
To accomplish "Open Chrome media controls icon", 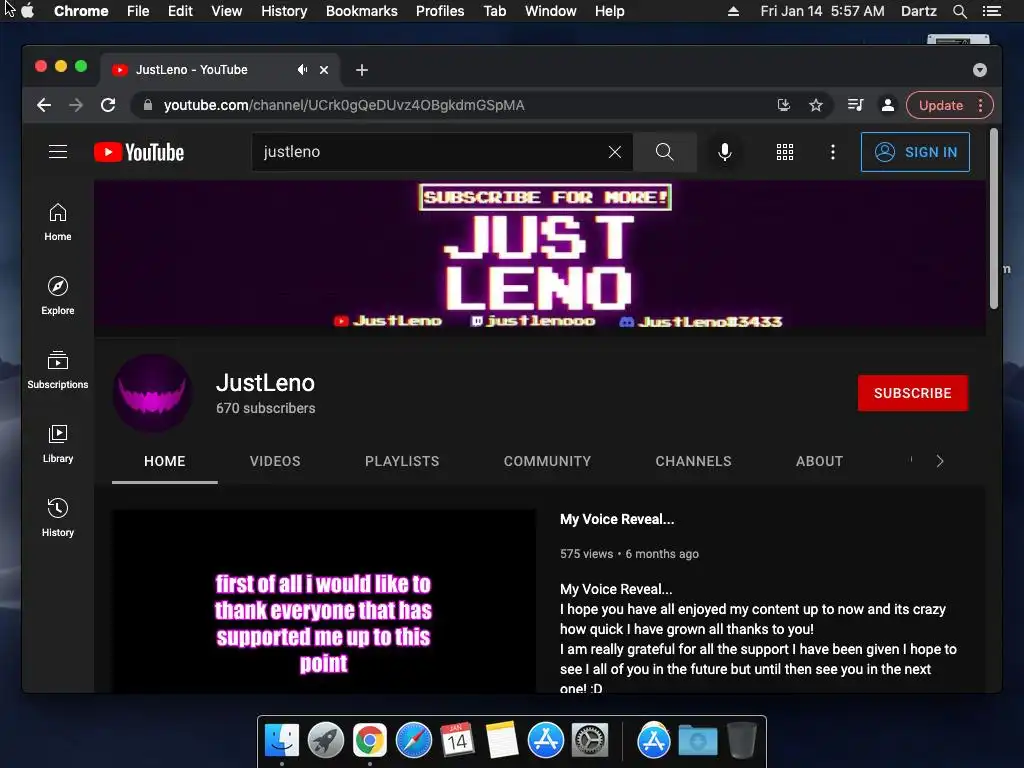I will tap(856, 105).
